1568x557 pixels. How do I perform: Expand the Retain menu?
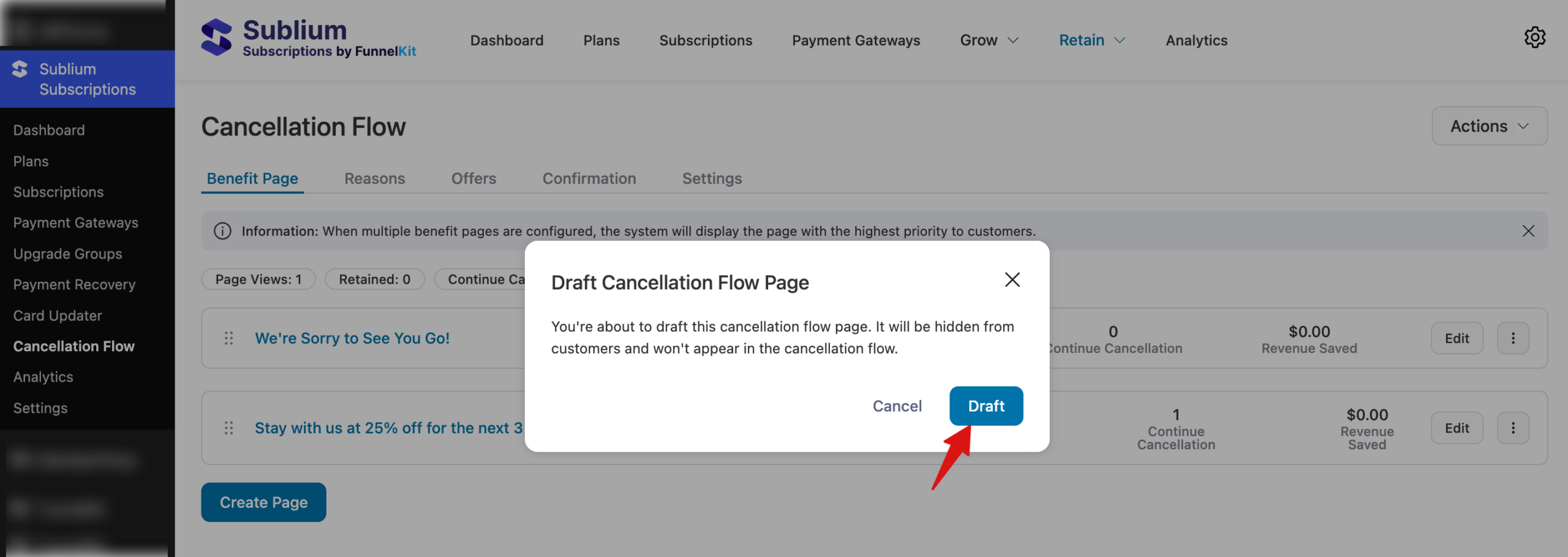pyautogui.click(x=1091, y=40)
